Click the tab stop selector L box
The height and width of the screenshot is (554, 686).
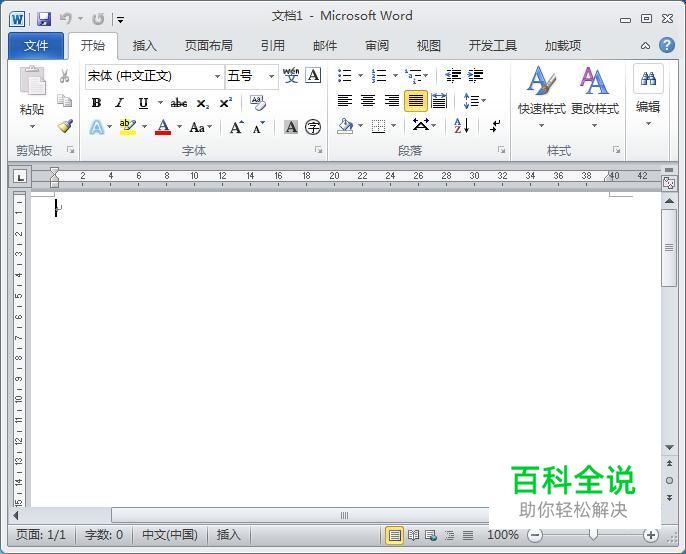click(20, 177)
